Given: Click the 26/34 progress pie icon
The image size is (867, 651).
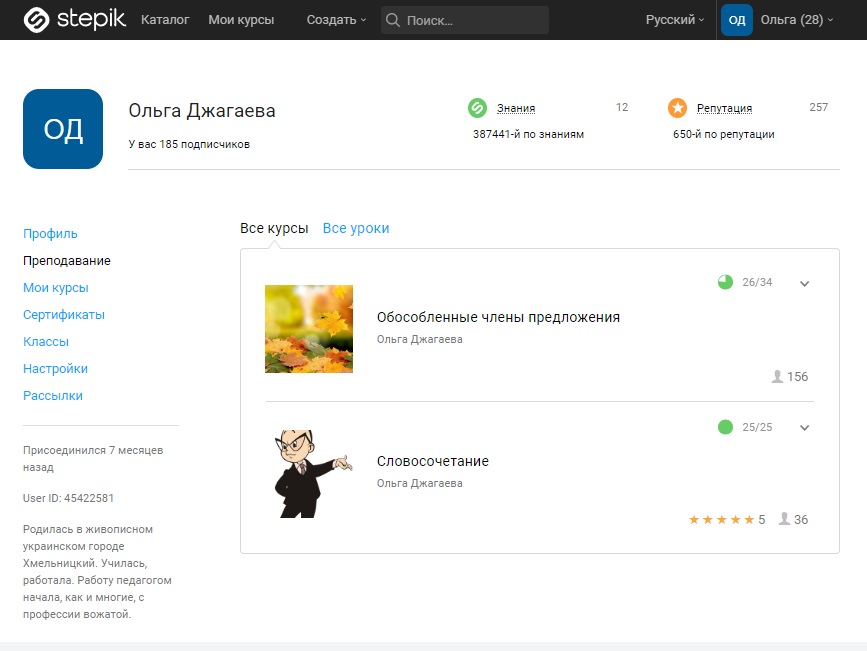Looking at the screenshot, I should (x=725, y=282).
